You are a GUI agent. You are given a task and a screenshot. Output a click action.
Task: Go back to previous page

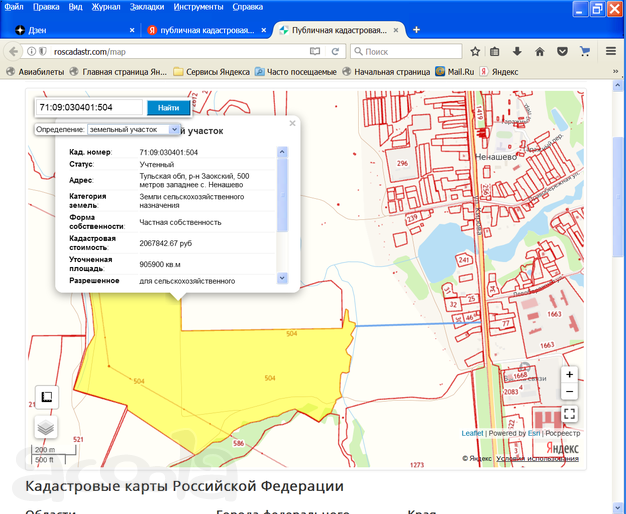click(x=13, y=52)
